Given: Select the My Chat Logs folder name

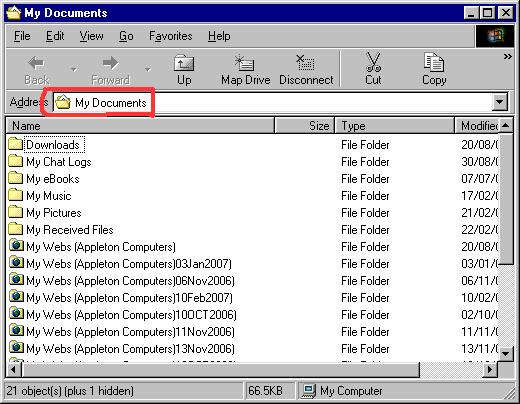Looking at the screenshot, I should click(59, 162).
